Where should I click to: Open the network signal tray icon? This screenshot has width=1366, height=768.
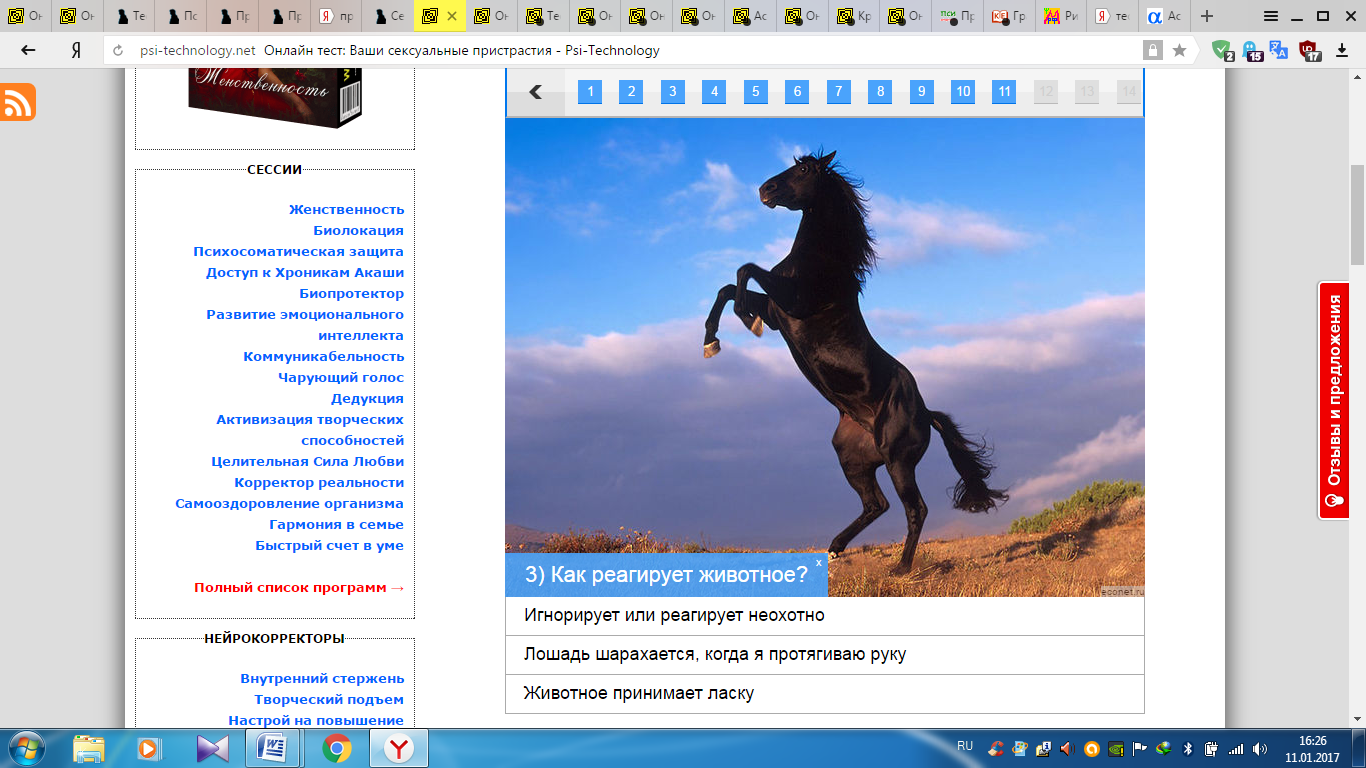tap(1236, 748)
